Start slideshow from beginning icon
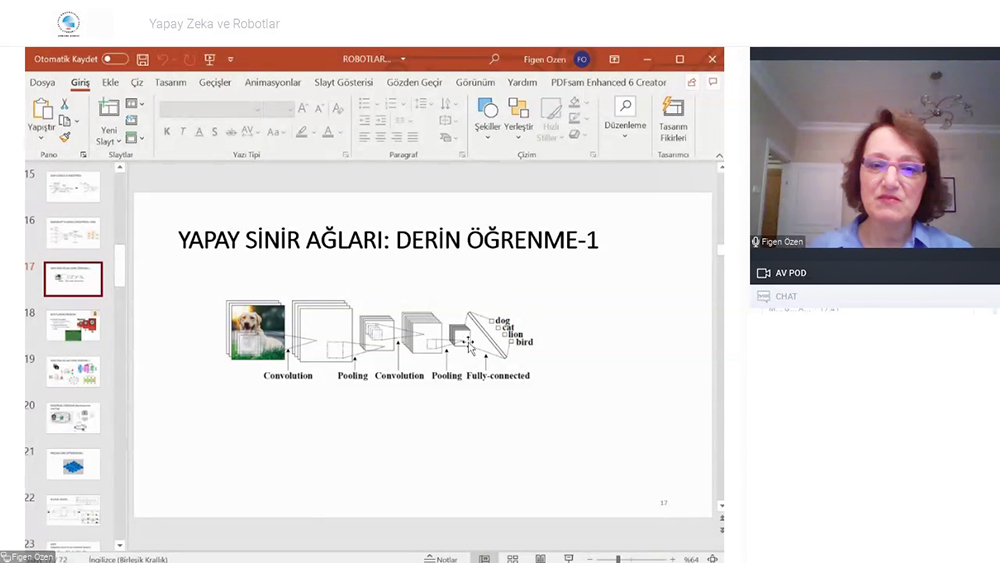The height and width of the screenshot is (563, 1000). tap(209, 59)
